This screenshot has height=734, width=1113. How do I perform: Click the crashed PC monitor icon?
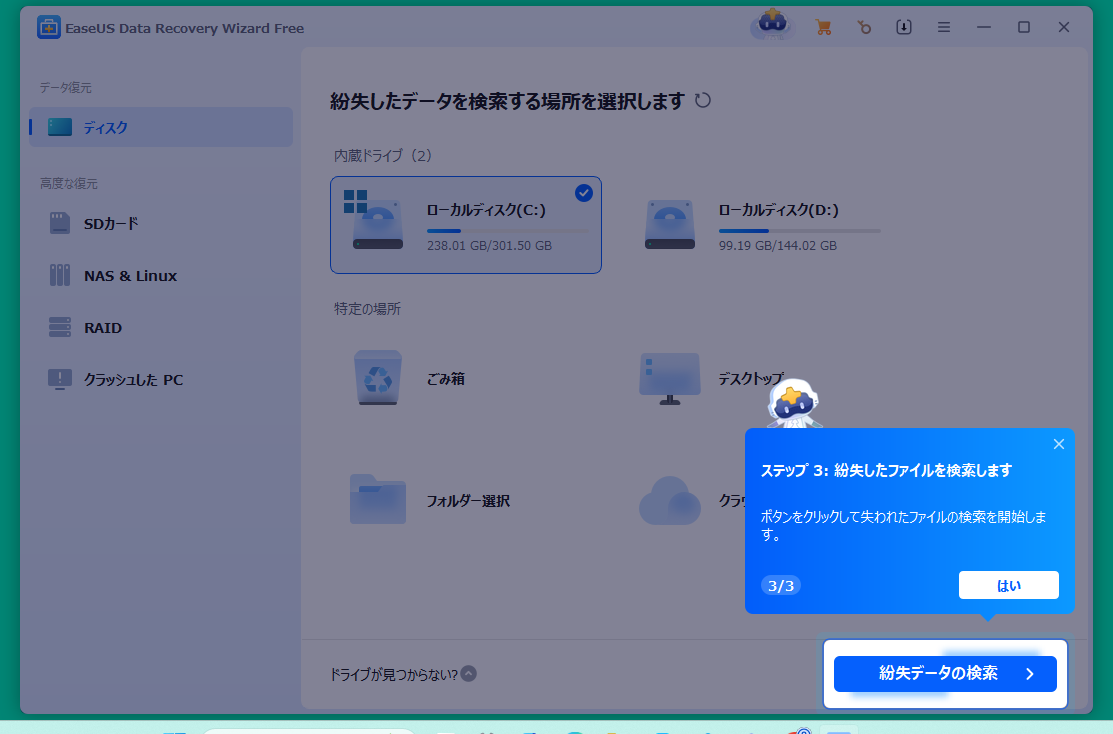60,380
